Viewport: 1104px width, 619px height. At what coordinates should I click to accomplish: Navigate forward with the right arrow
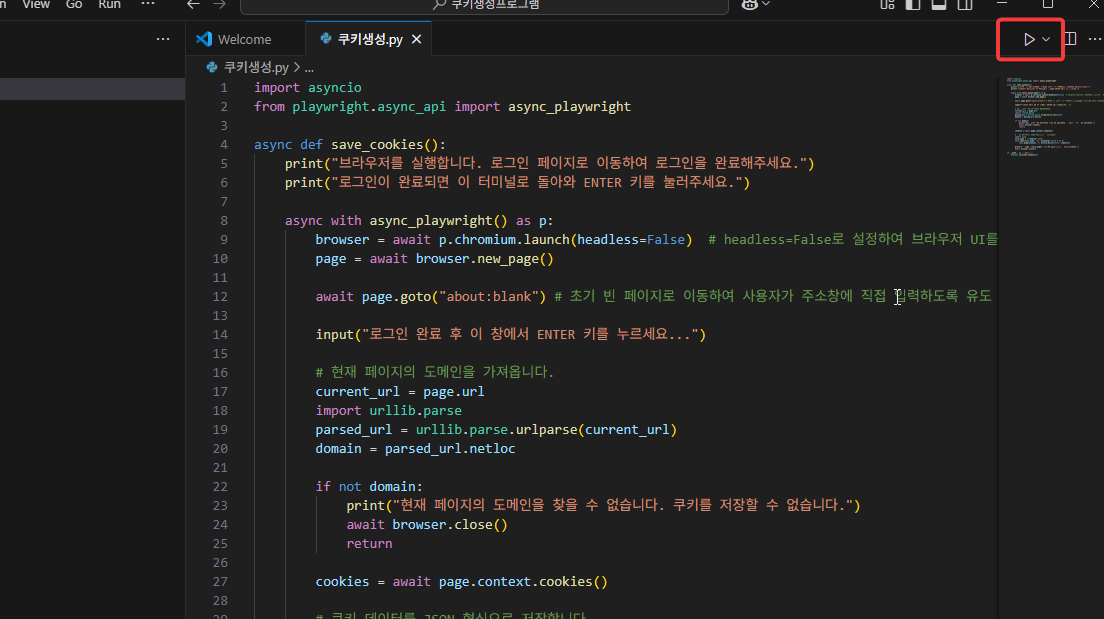tap(218, 5)
